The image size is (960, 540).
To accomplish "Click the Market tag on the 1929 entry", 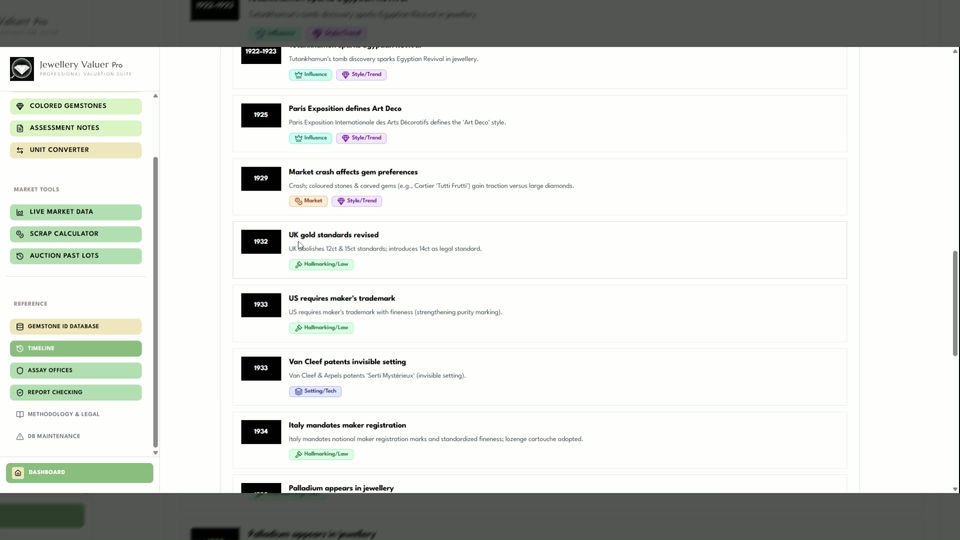I will [308, 201].
